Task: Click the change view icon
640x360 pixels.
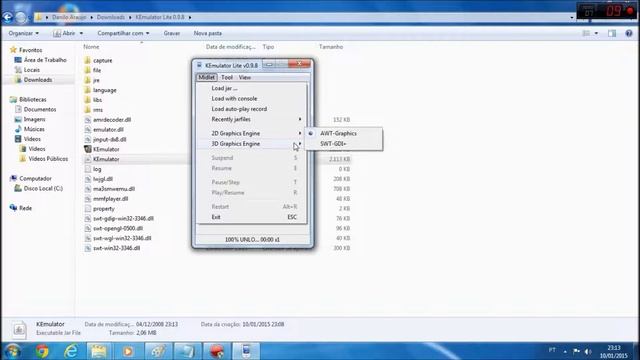Action: [586, 33]
